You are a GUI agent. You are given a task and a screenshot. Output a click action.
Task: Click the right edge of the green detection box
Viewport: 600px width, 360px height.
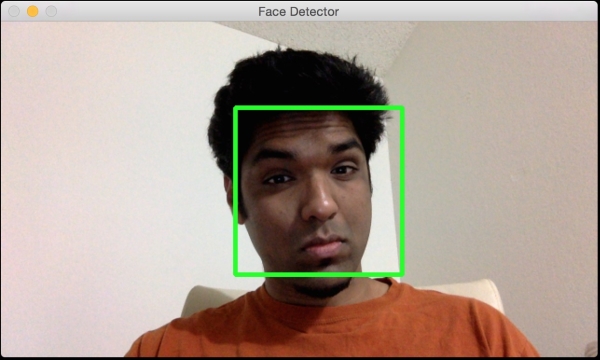pyautogui.click(x=402, y=191)
